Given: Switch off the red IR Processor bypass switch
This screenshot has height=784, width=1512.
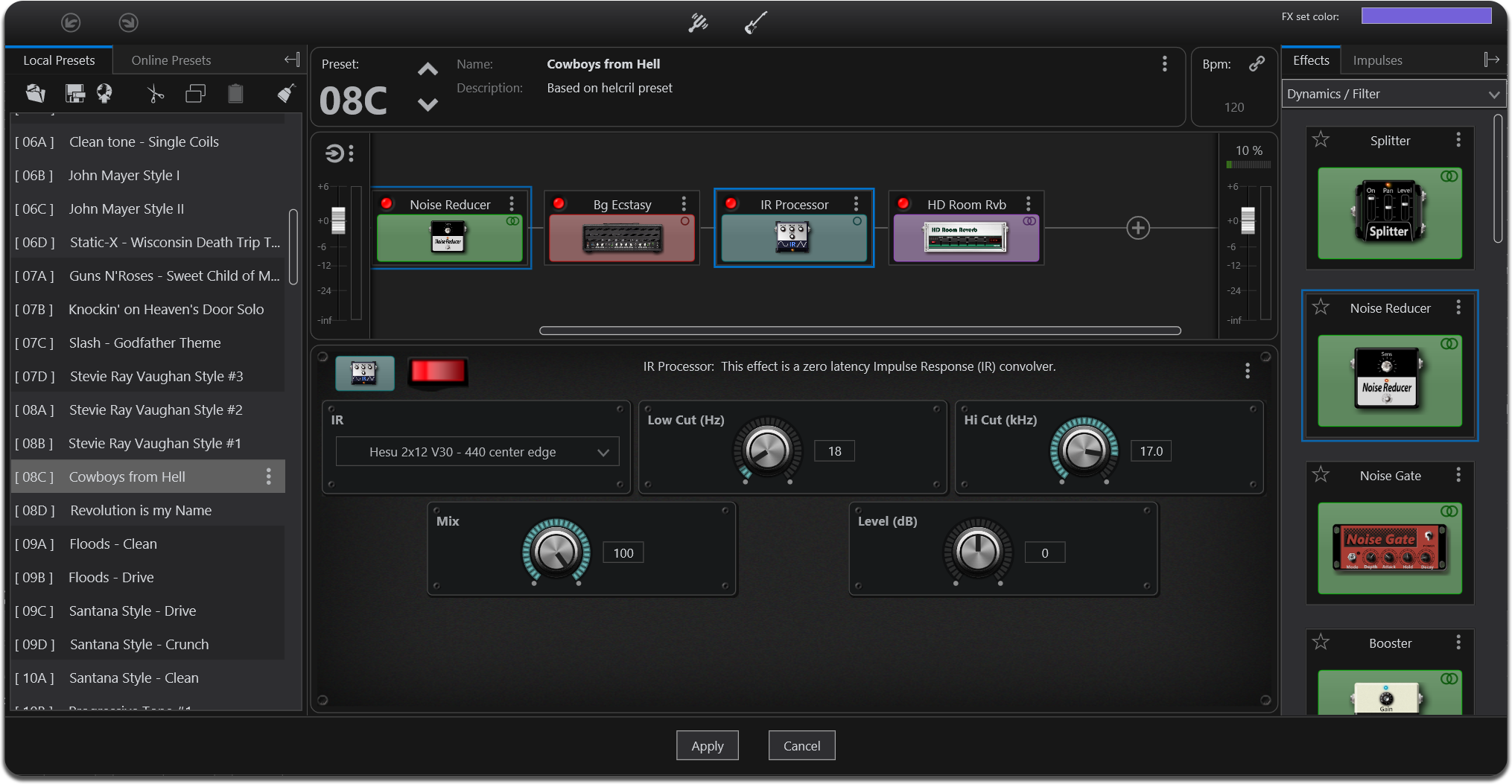Looking at the screenshot, I should [x=438, y=372].
